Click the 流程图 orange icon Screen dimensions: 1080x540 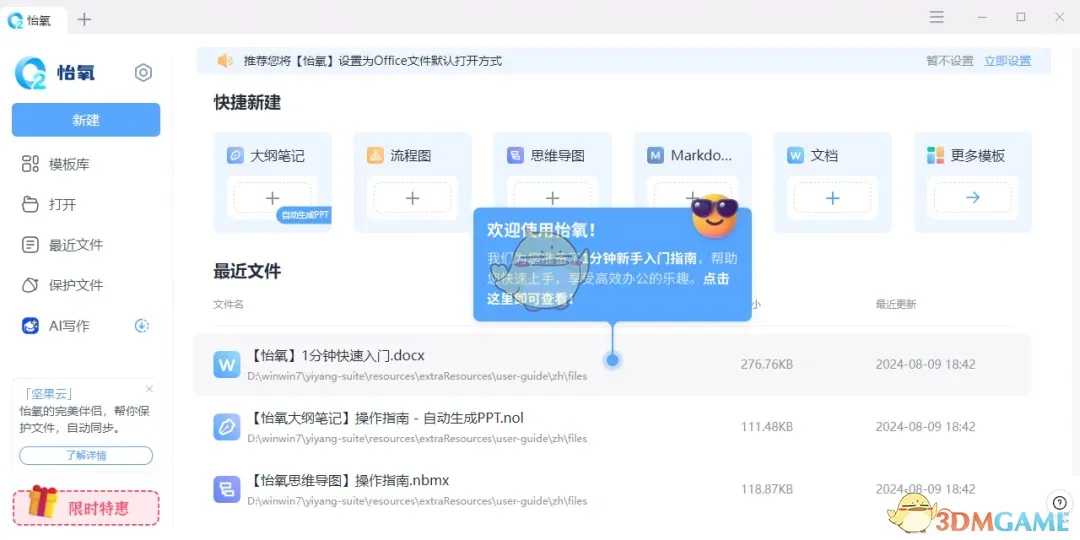[x=375, y=156]
